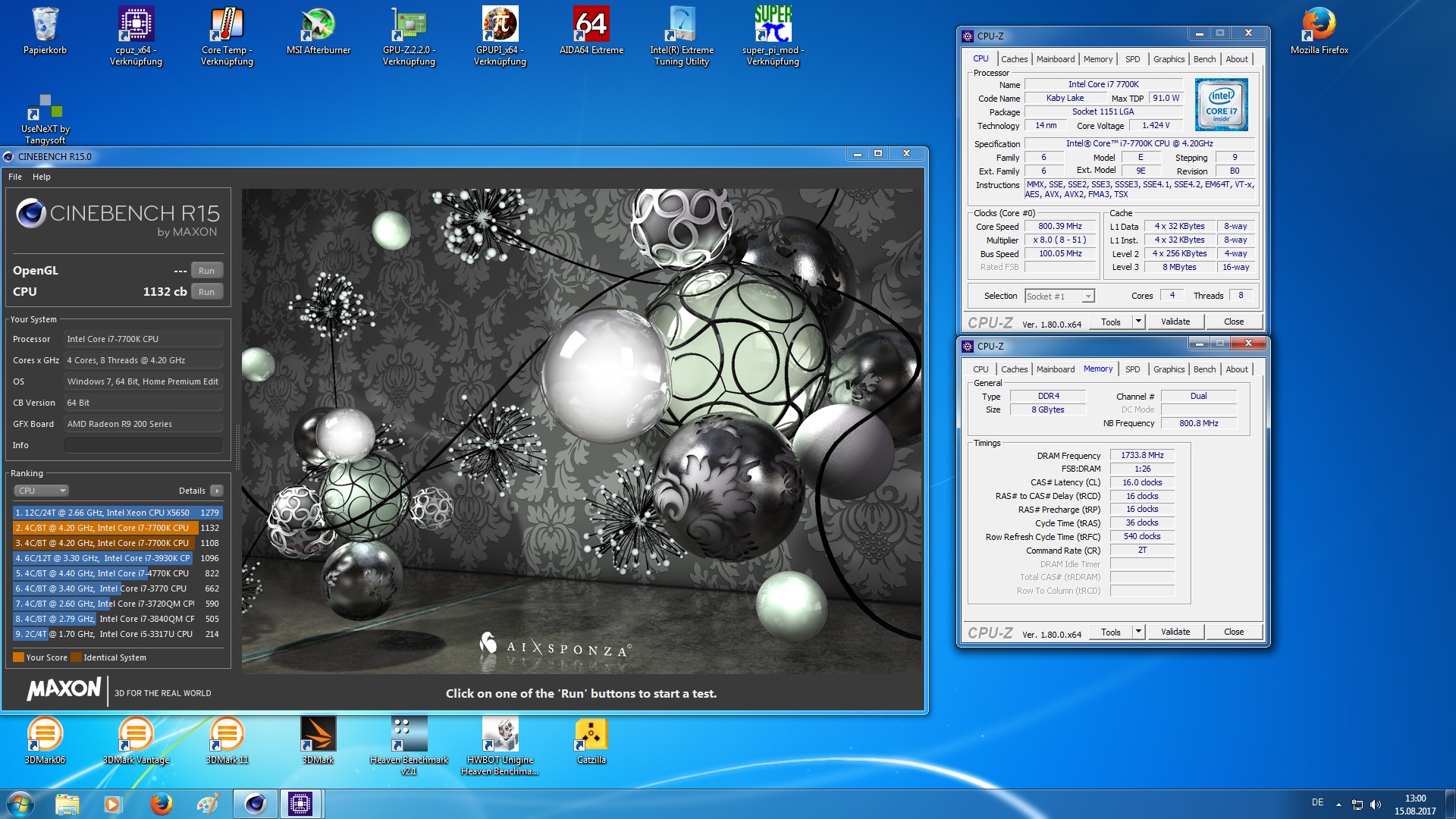Run the CPU benchmark

pos(206,292)
